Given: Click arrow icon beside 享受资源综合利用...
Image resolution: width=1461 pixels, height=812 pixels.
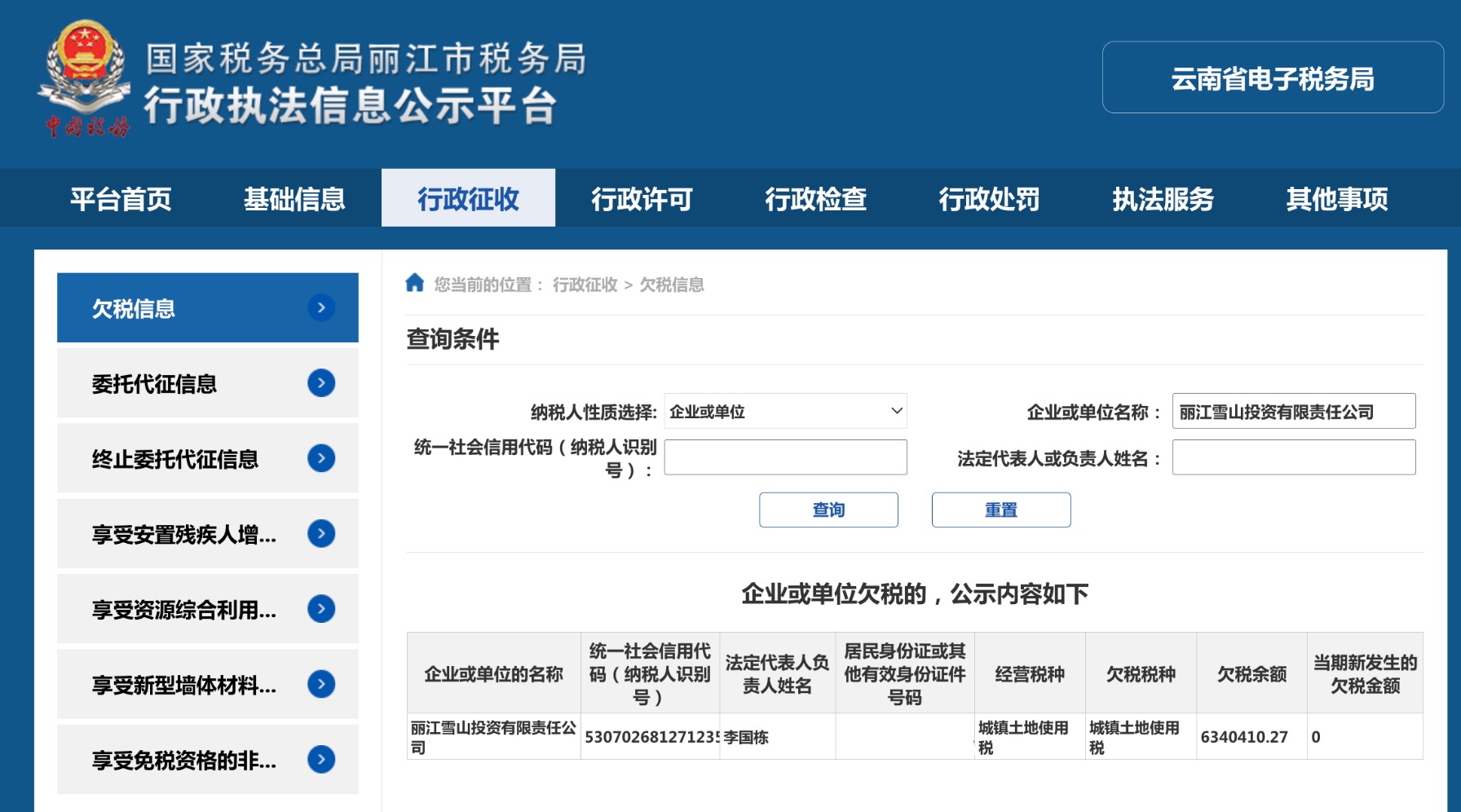Looking at the screenshot, I should tap(321, 609).
